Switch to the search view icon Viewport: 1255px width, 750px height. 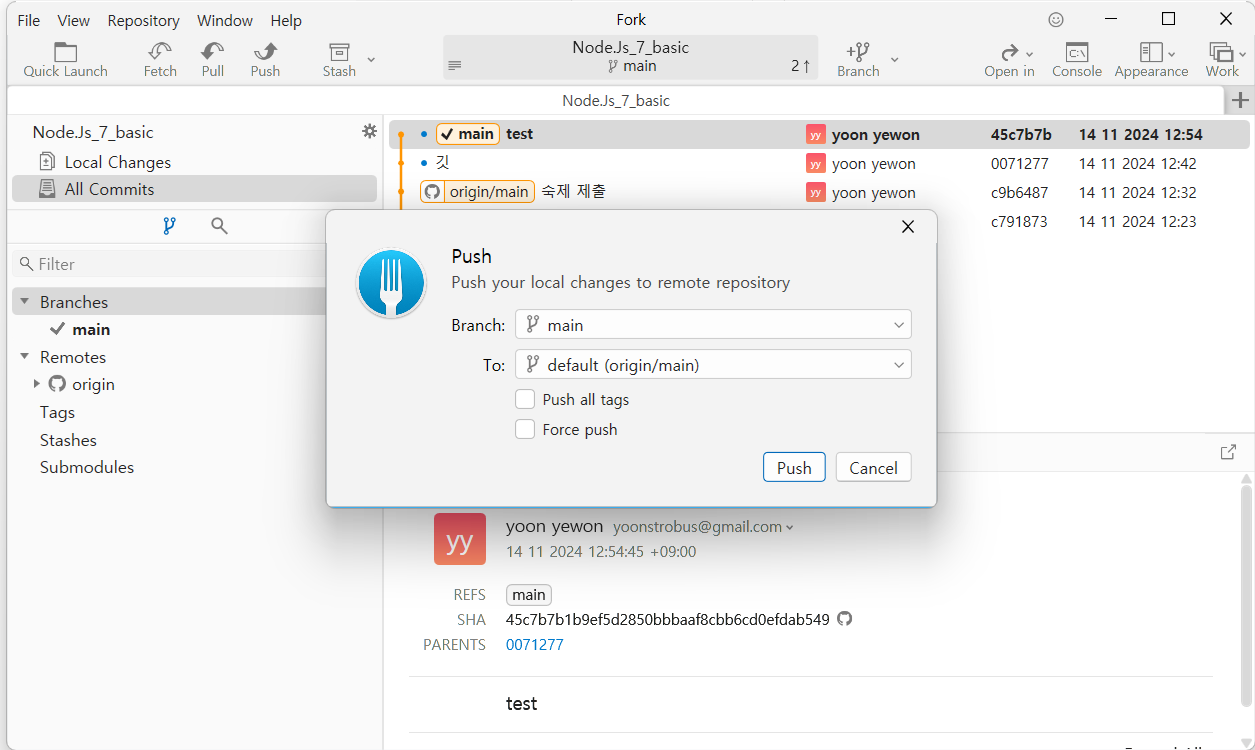pyautogui.click(x=219, y=226)
